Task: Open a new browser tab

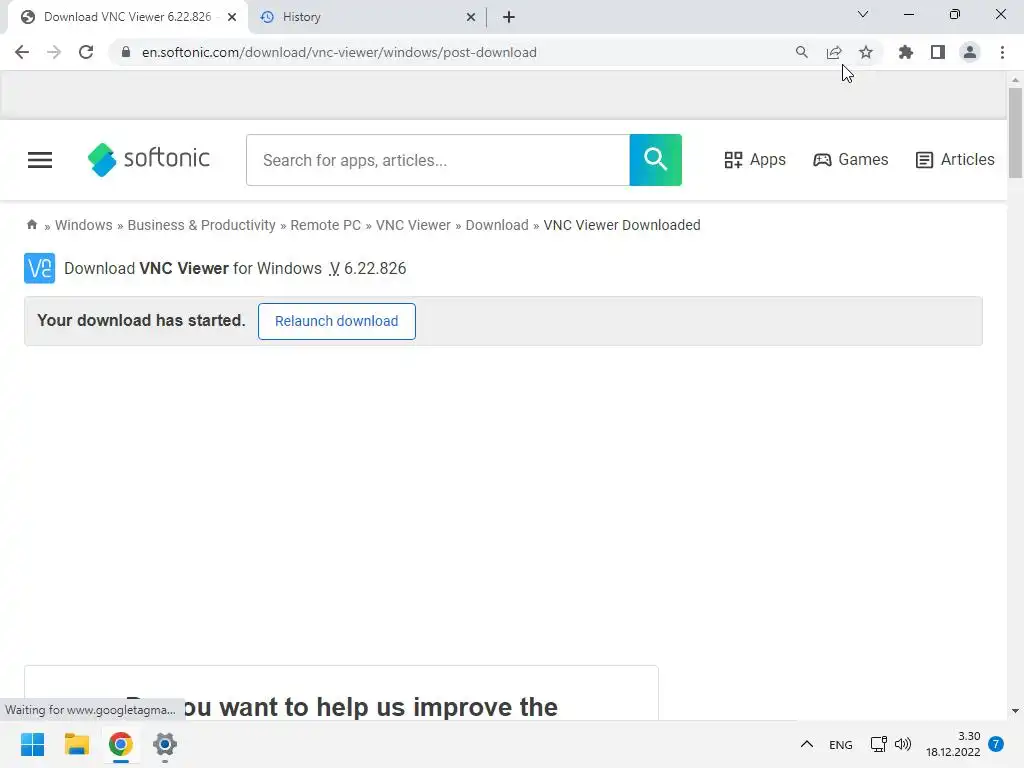Action: point(509,17)
